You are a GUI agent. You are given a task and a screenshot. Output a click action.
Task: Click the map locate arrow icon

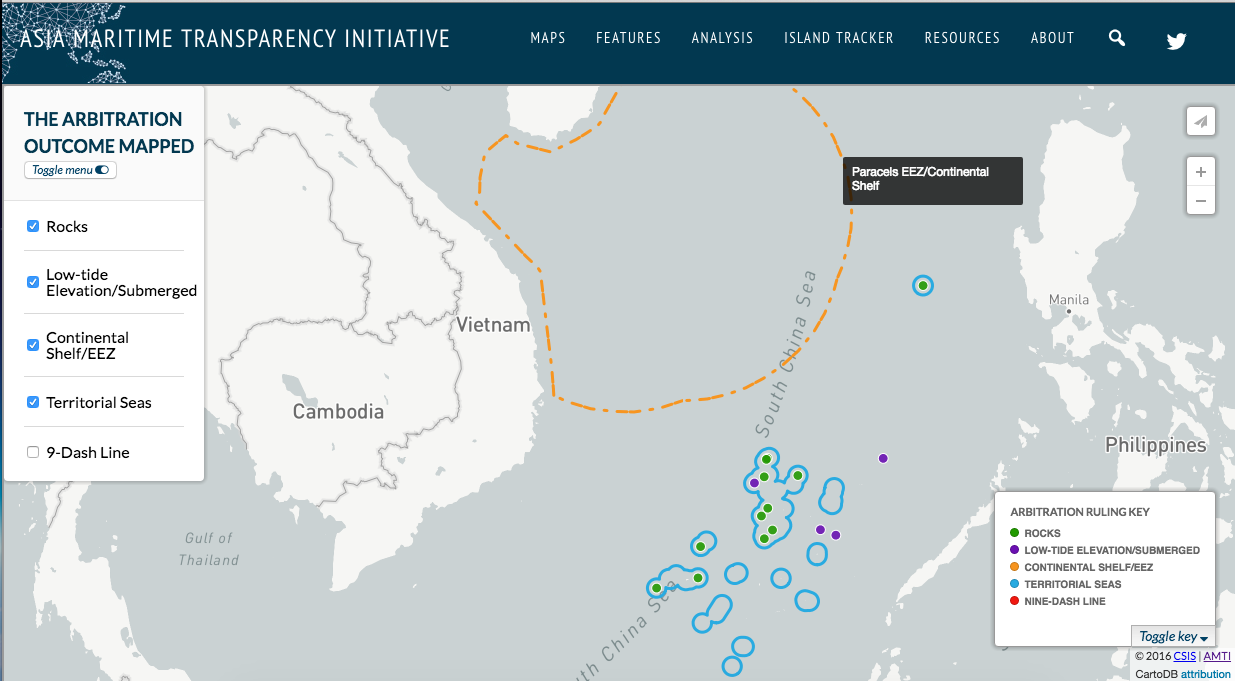click(x=1201, y=121)
